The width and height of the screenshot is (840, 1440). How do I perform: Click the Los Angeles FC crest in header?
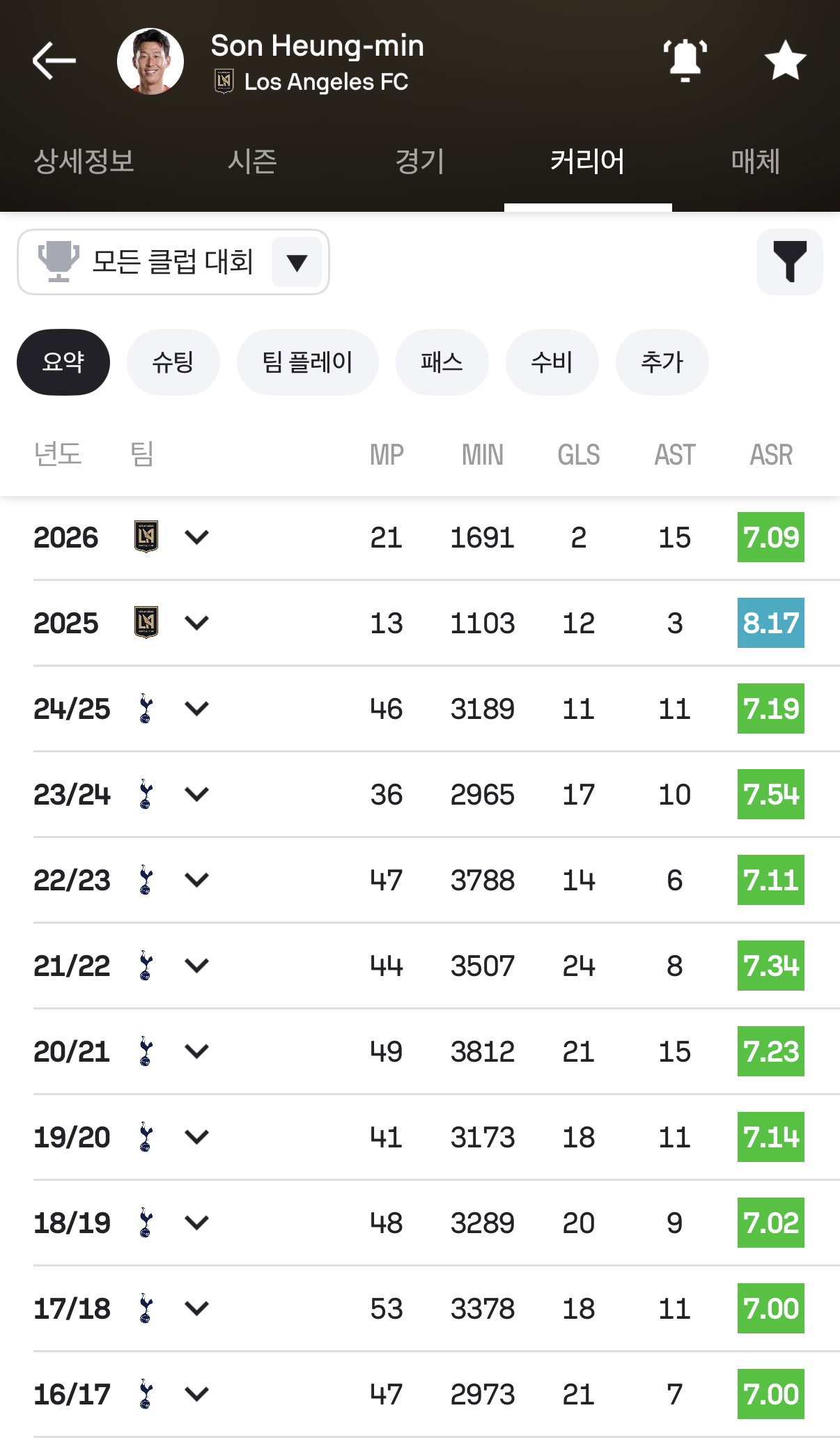click(224, 82)
